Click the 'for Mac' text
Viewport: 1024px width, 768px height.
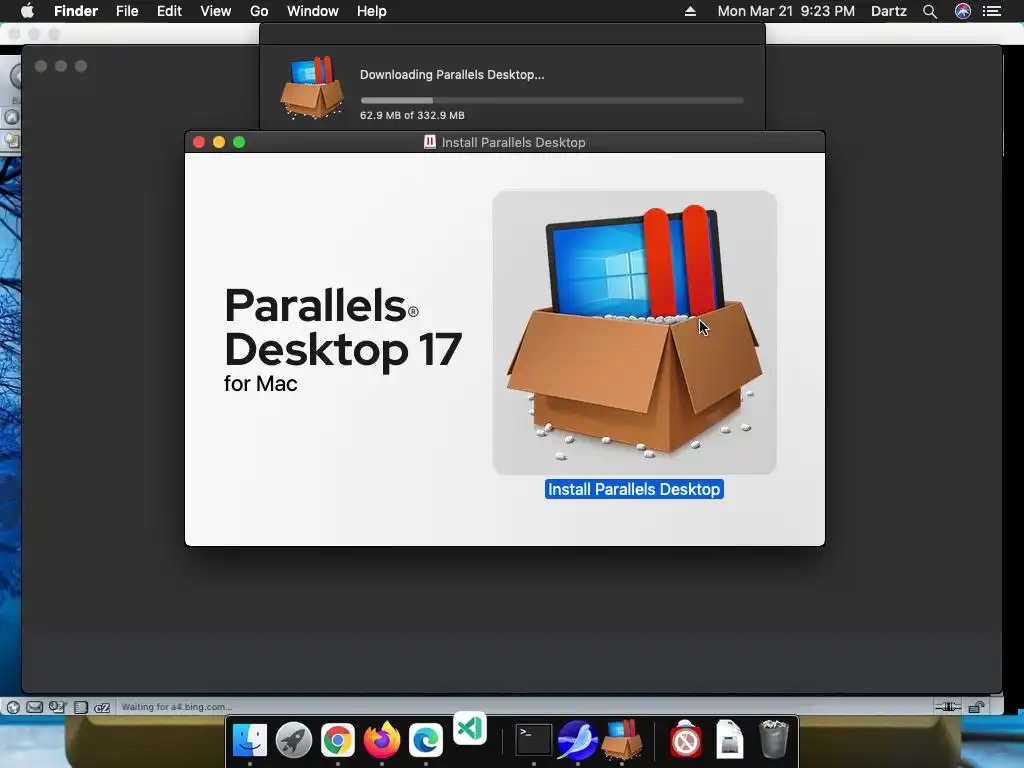[261, 383]
